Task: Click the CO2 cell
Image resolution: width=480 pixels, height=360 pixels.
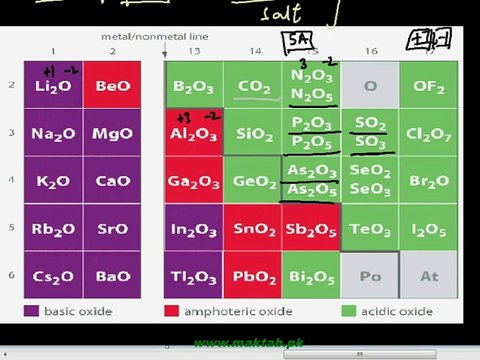Action: pyautogui.click(x=253, y=85)
